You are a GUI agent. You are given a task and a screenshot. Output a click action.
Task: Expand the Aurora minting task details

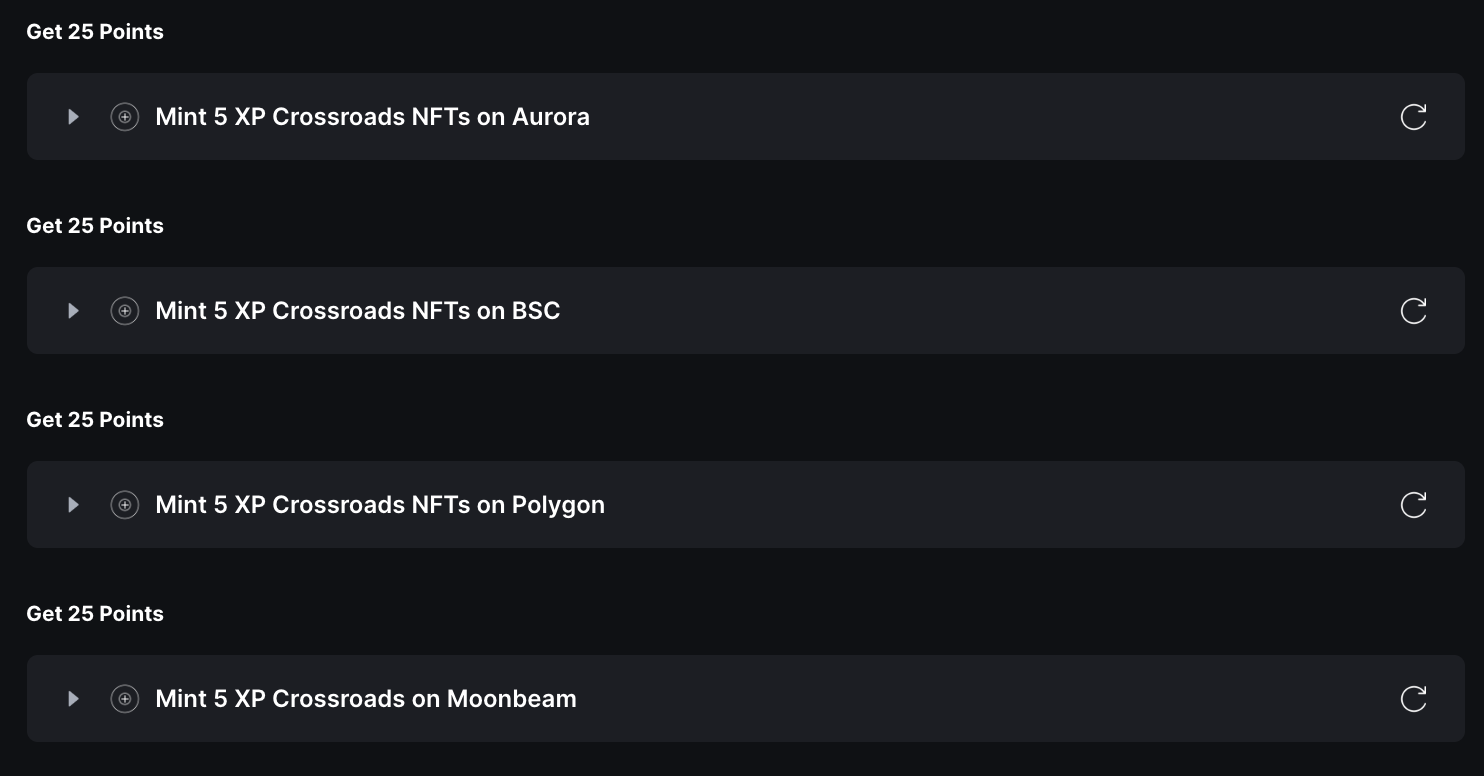(73, 117)
